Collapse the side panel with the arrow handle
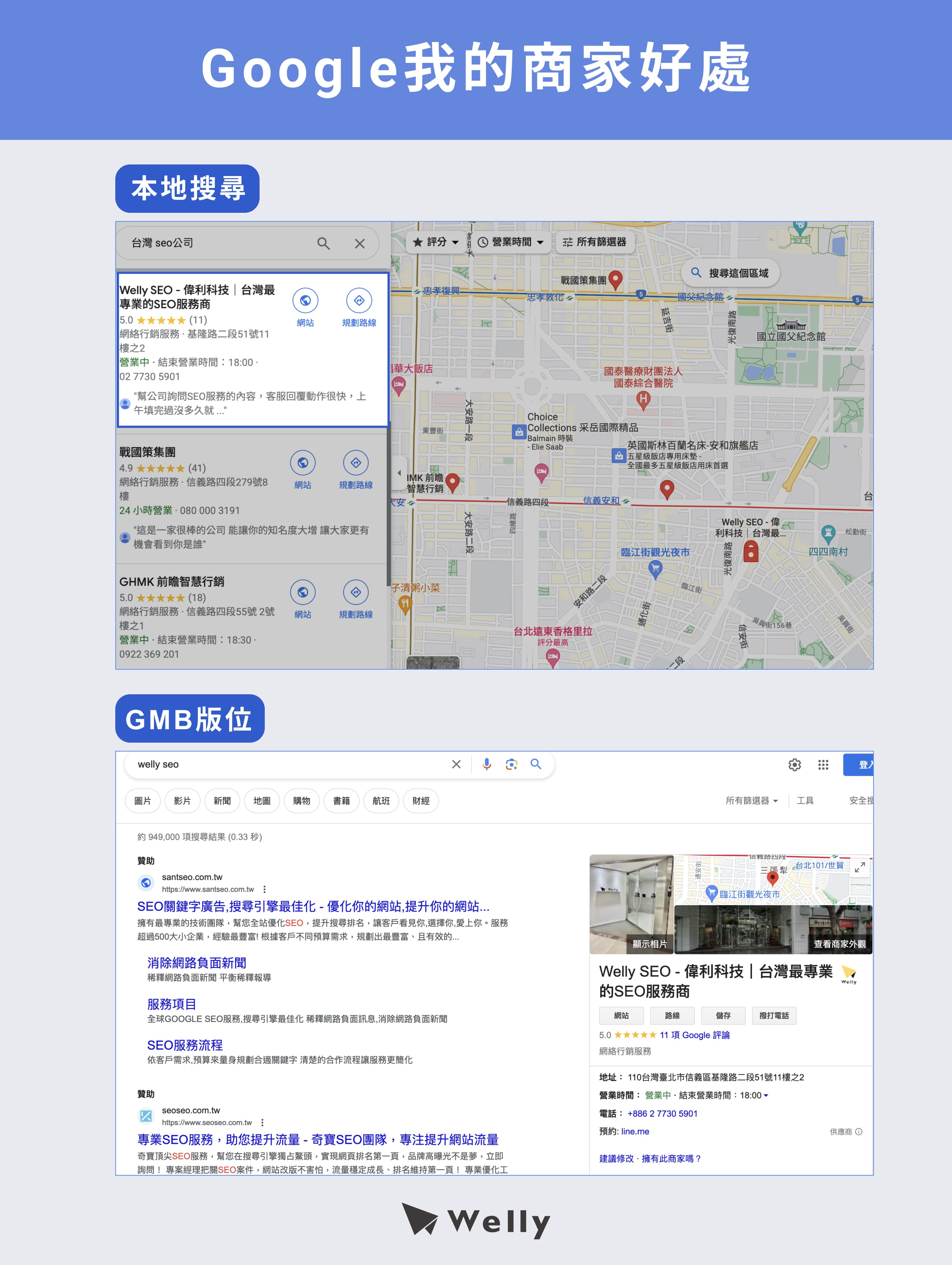This screenshot has width=952, height=1265. point(398,473)
